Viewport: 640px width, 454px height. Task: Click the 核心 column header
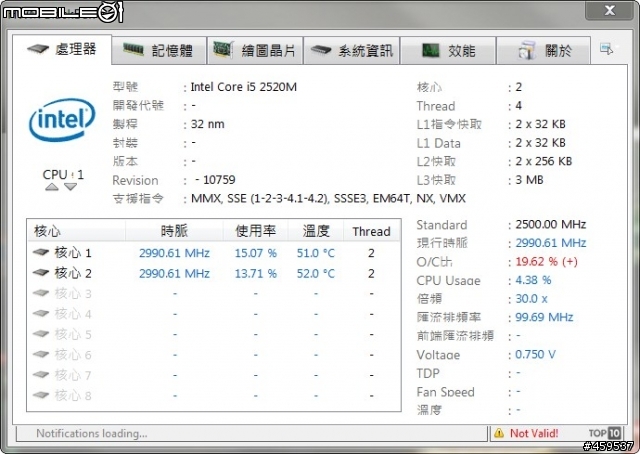(x=76, y=231)
